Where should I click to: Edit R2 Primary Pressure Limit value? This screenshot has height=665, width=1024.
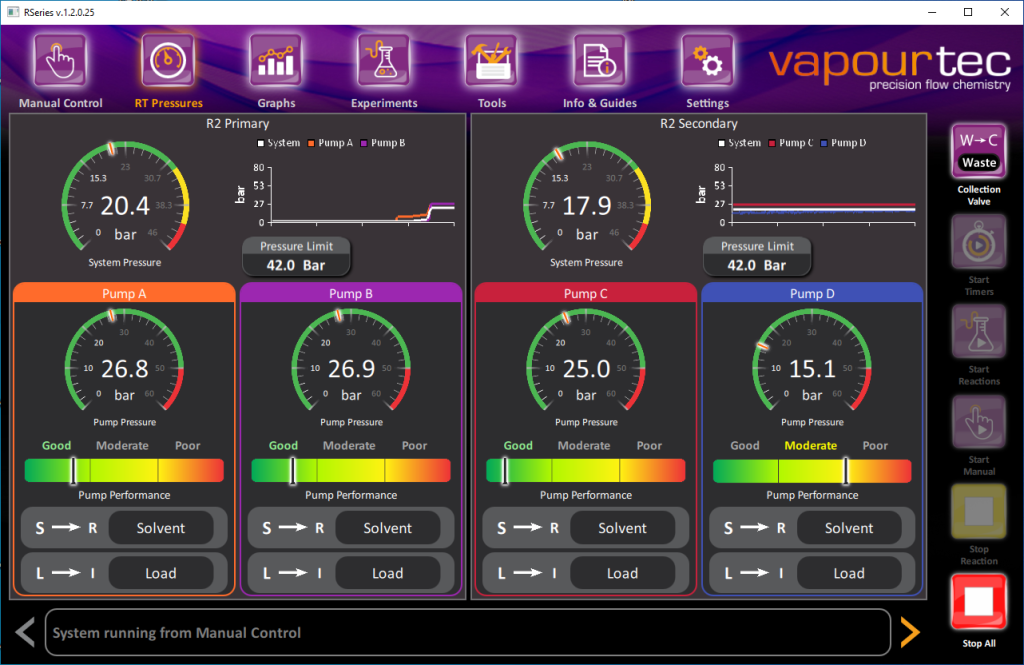[x=297, y=265]
